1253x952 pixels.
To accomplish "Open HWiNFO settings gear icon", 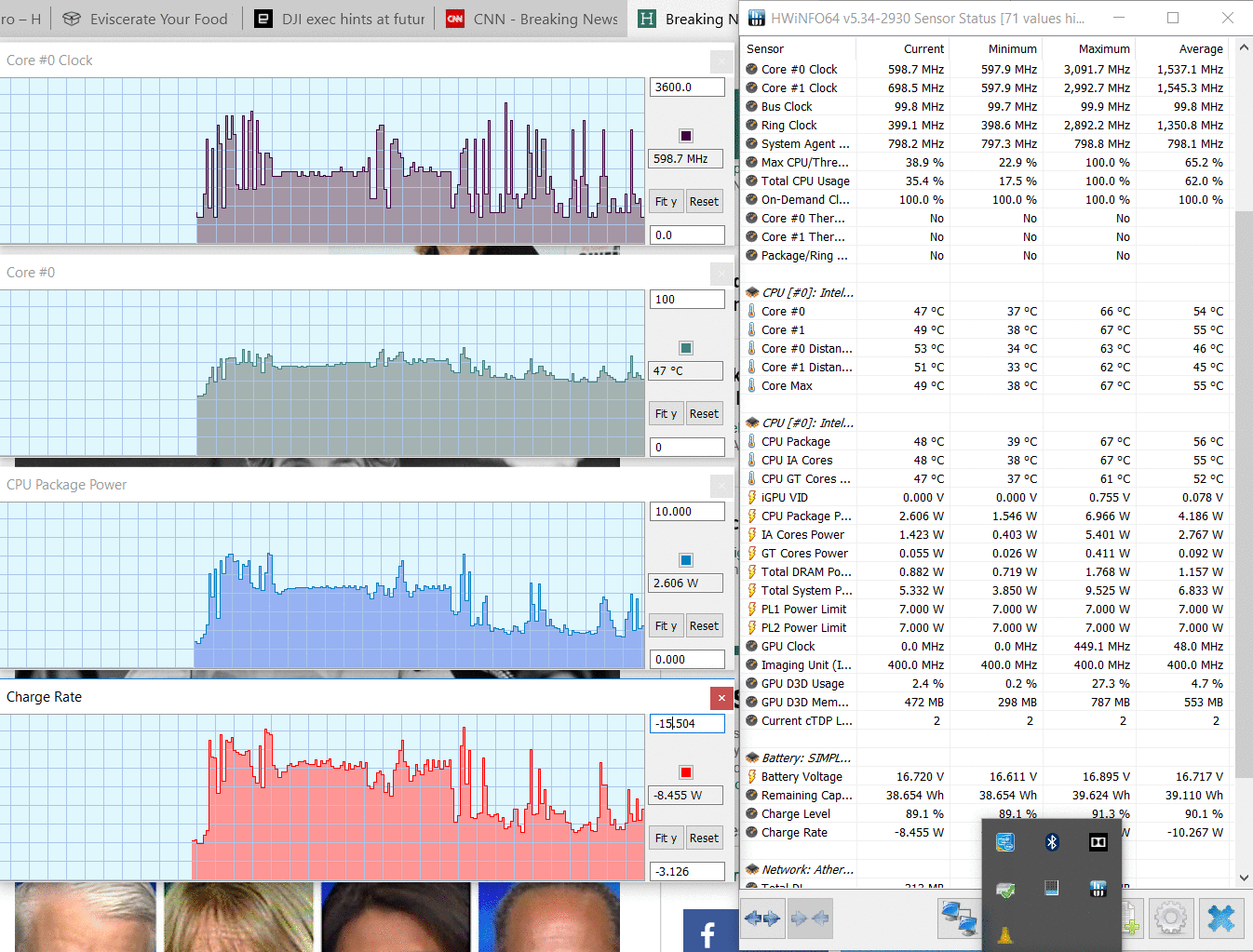I will pos(1170,918).
